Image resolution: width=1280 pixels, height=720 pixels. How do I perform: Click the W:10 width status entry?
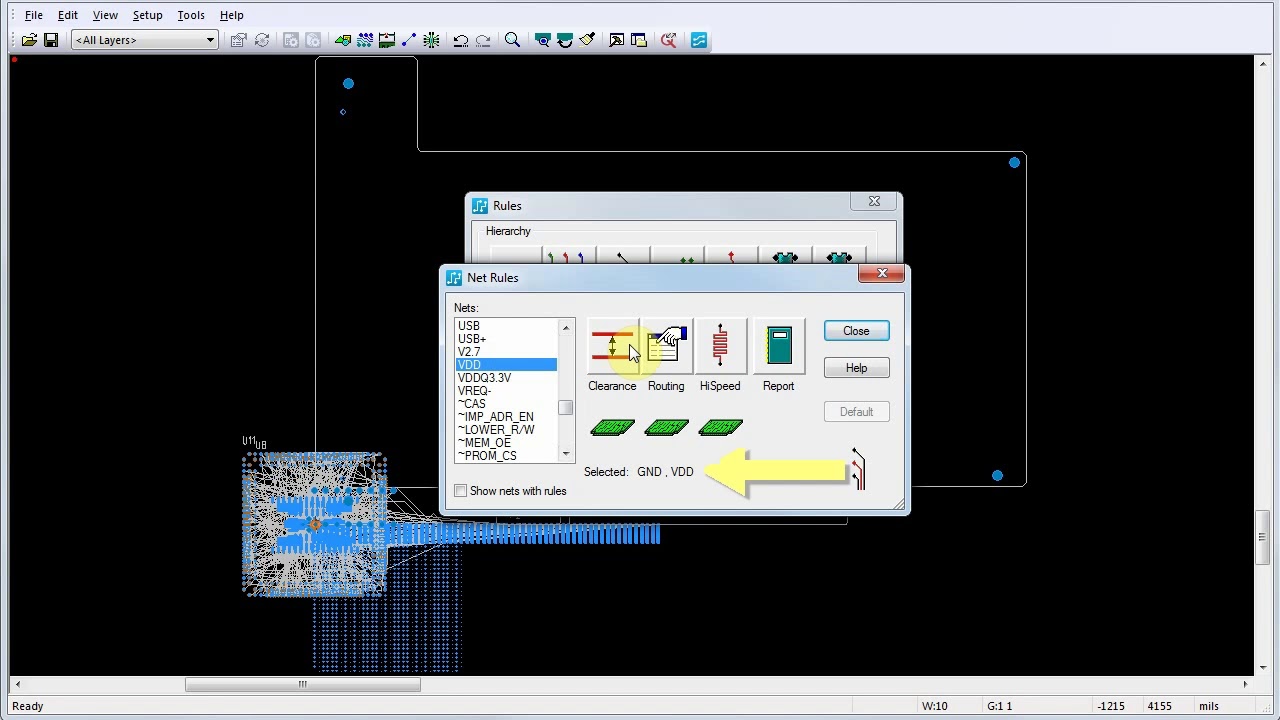point(935,706)
